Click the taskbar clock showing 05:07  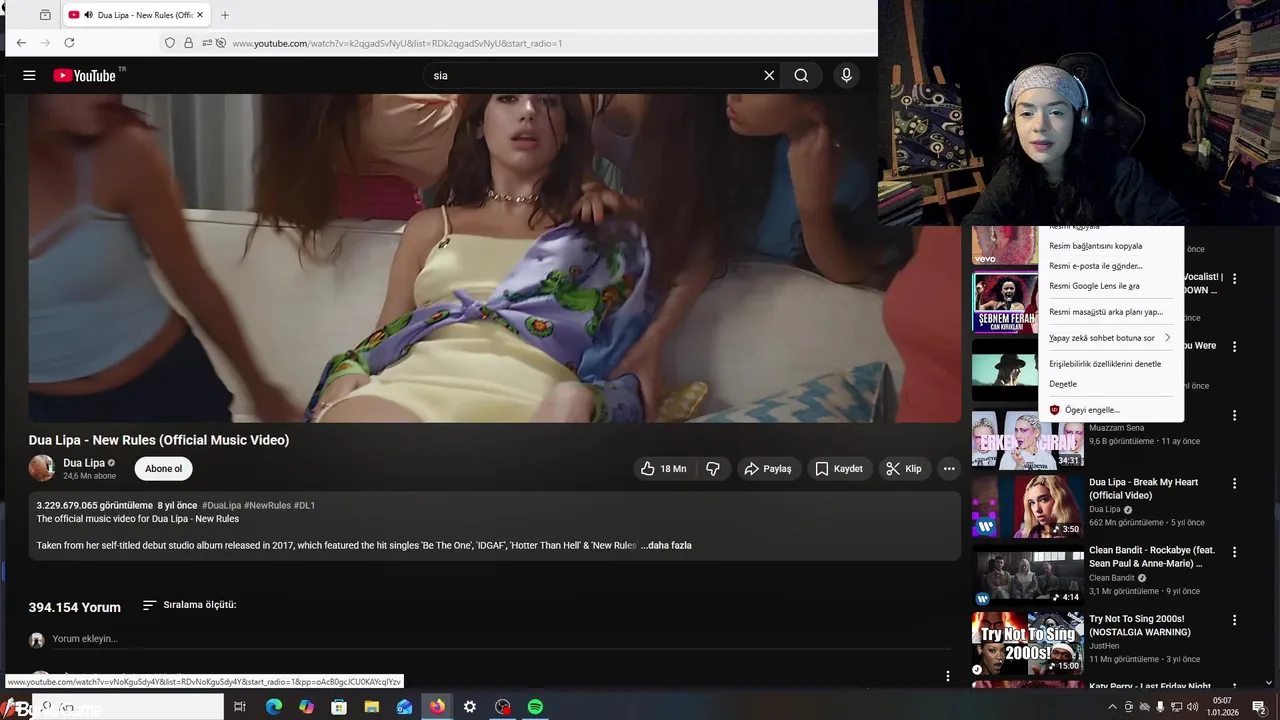1222,707
